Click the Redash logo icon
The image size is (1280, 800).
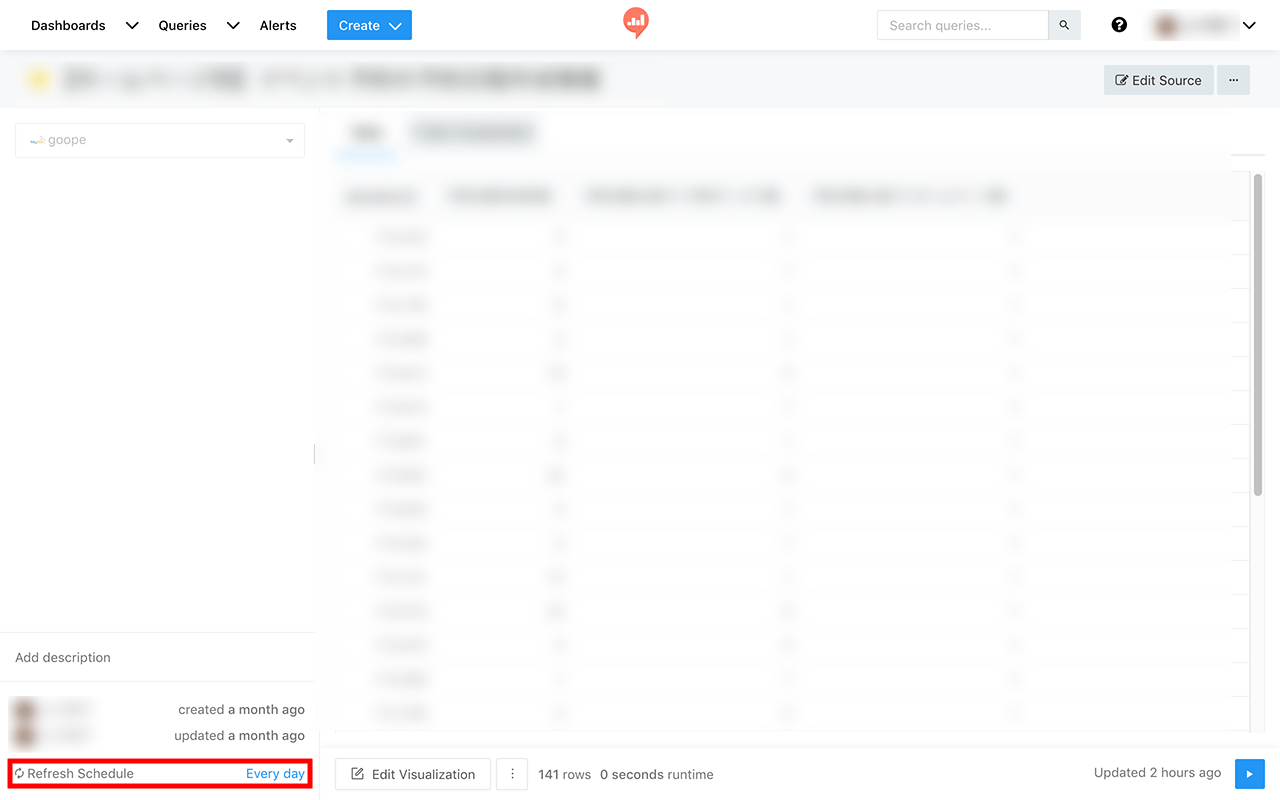point(636,22)
